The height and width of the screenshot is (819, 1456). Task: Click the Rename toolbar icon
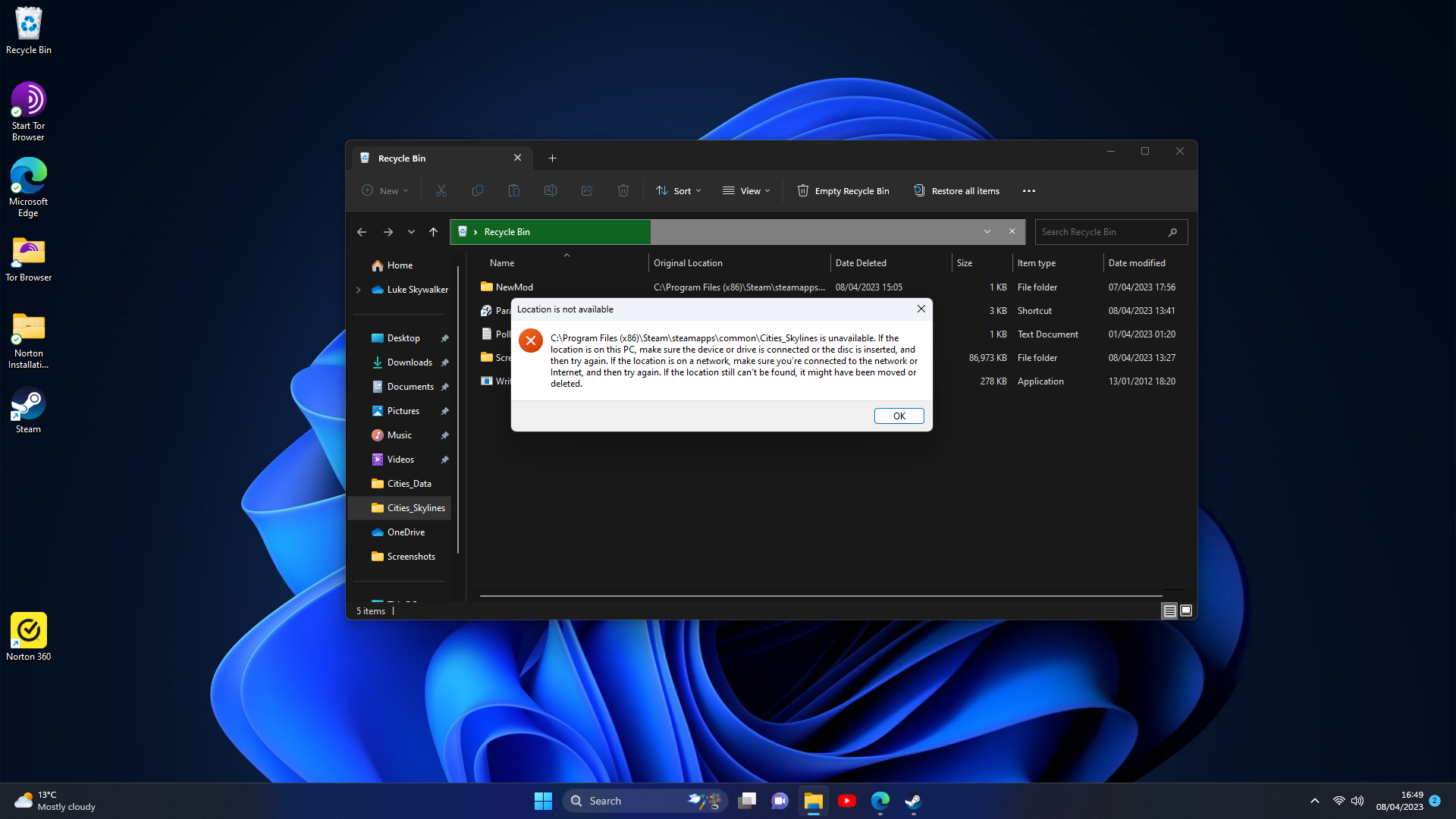click(x=551, y=190)
